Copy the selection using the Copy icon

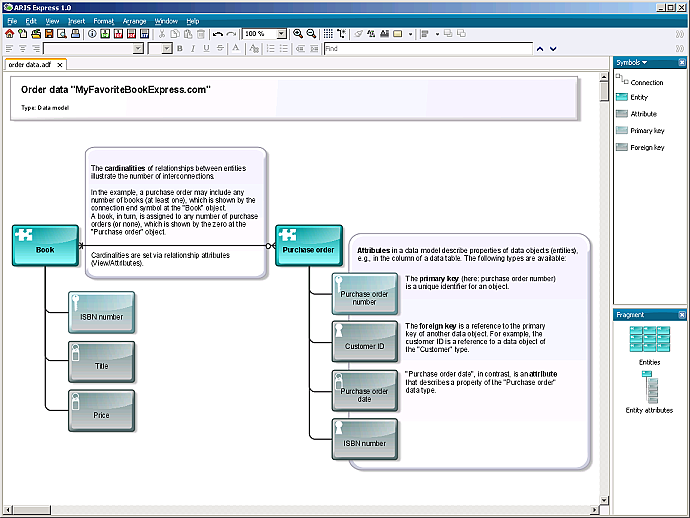coord(175,34)
